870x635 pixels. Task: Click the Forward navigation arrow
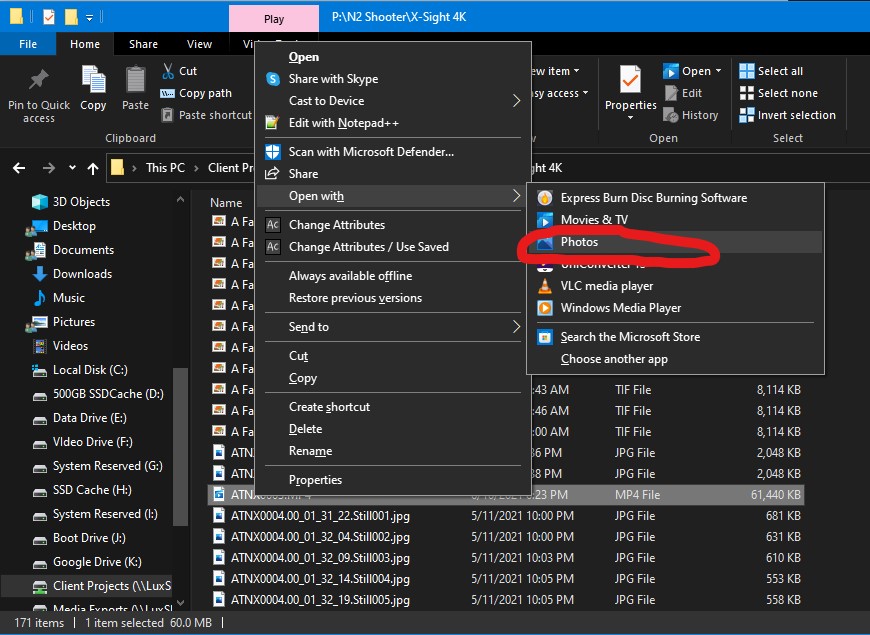49,168
